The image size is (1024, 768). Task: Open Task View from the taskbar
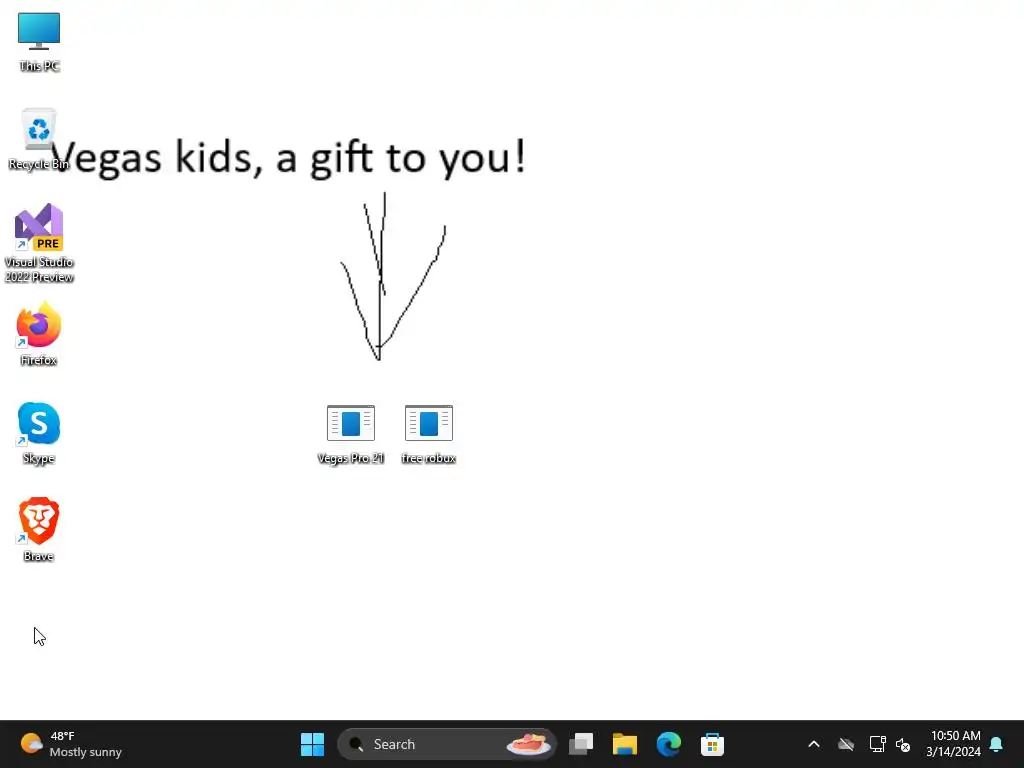point(581,744)
